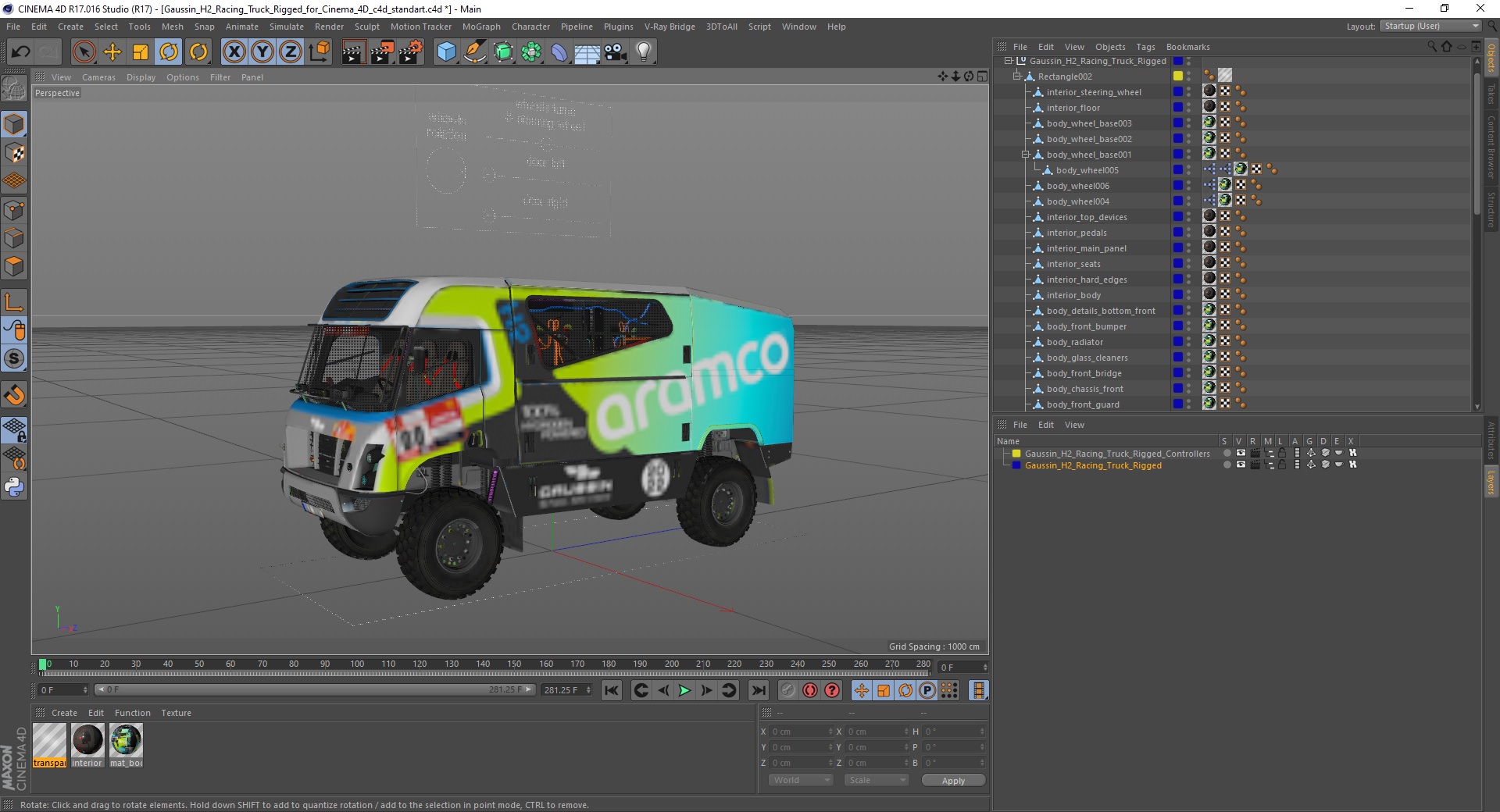
Task: Open the spline pen tool icon
Action: [x=474, y=52]
